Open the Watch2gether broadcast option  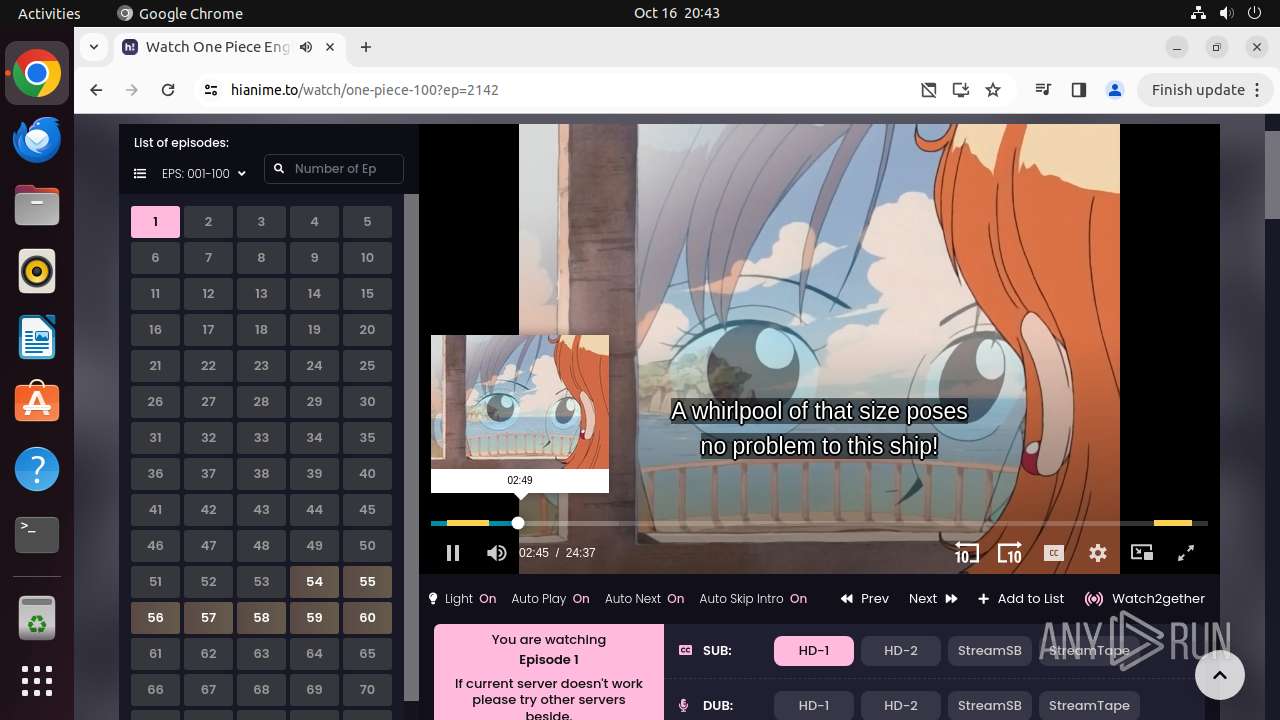pos(1145,599)
